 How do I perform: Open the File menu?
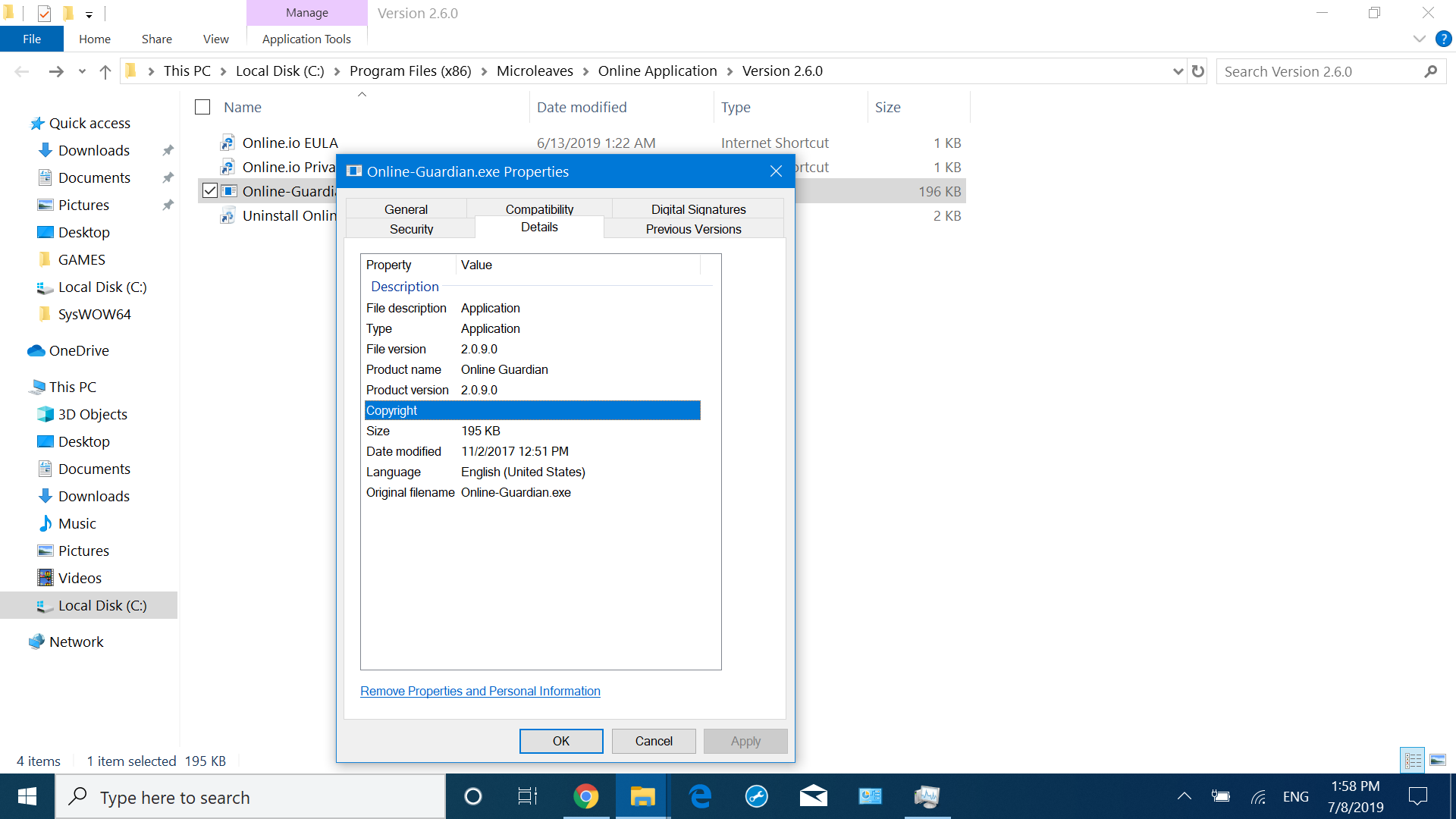[32, 39]
